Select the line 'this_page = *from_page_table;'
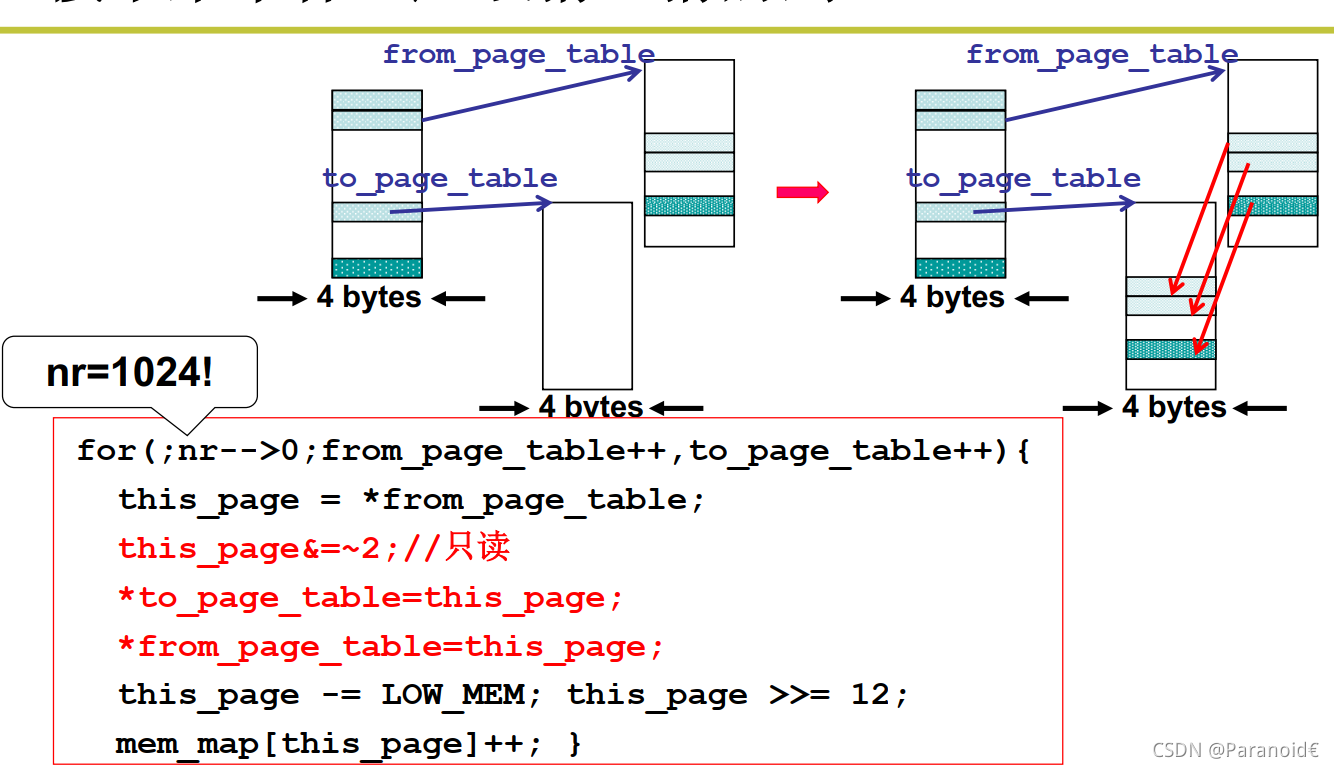The width and height of the screenshot is (1334, 768). pos(412,500)
